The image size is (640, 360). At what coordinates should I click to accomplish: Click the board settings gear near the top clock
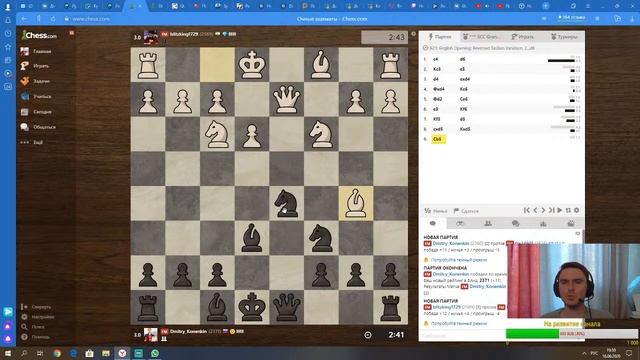[x=413, y=34]
